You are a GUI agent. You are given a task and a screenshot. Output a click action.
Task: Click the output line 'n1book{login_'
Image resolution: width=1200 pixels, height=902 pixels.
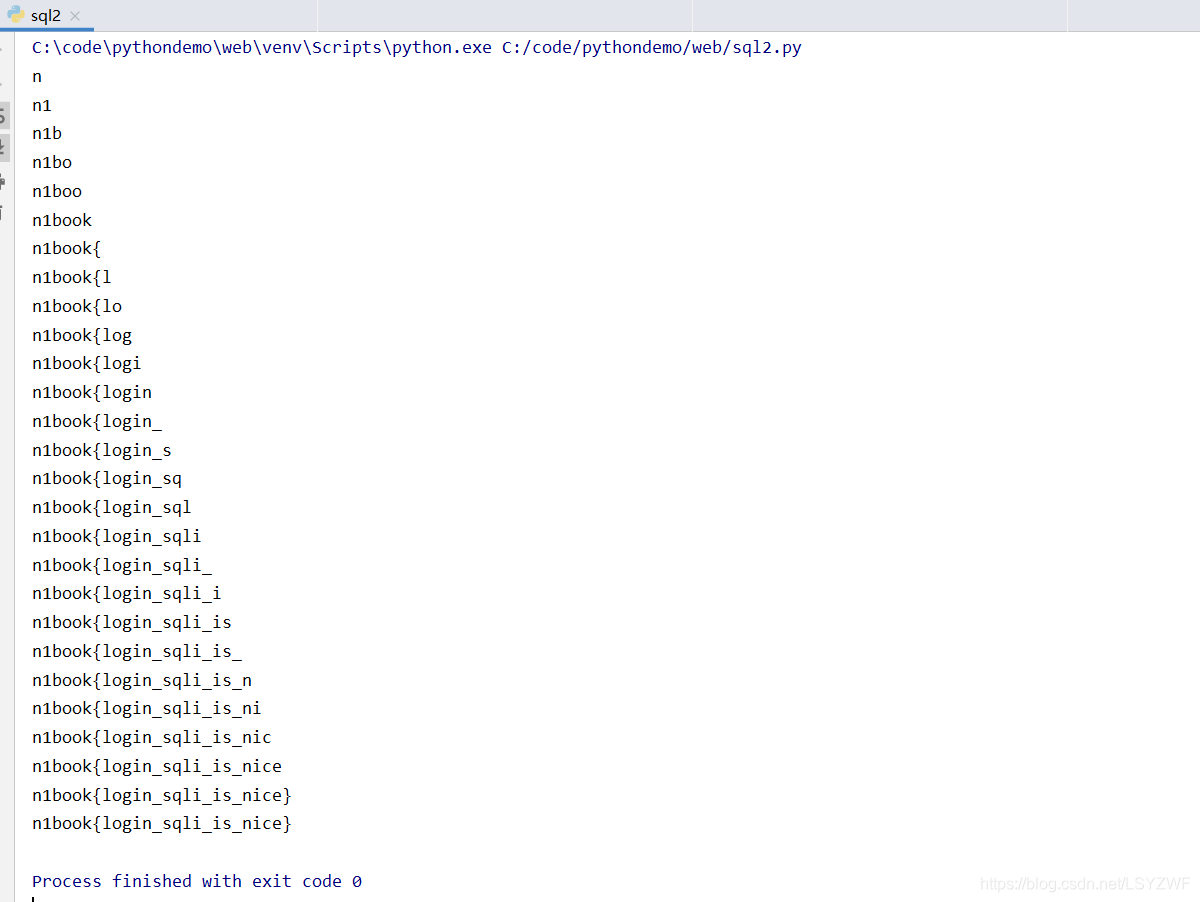point(97,421)
